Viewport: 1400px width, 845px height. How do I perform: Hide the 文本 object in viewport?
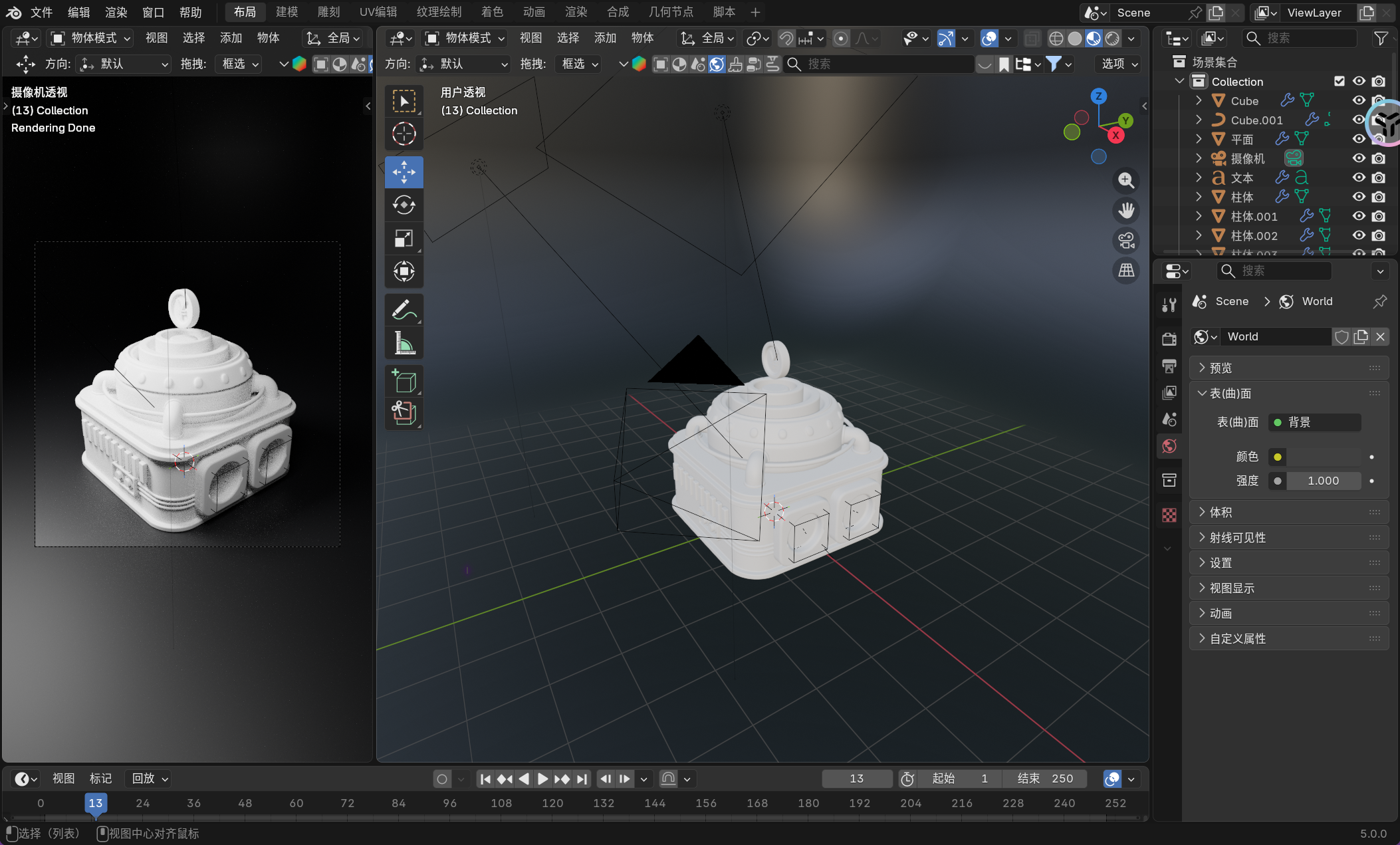tap(1359, 178)
